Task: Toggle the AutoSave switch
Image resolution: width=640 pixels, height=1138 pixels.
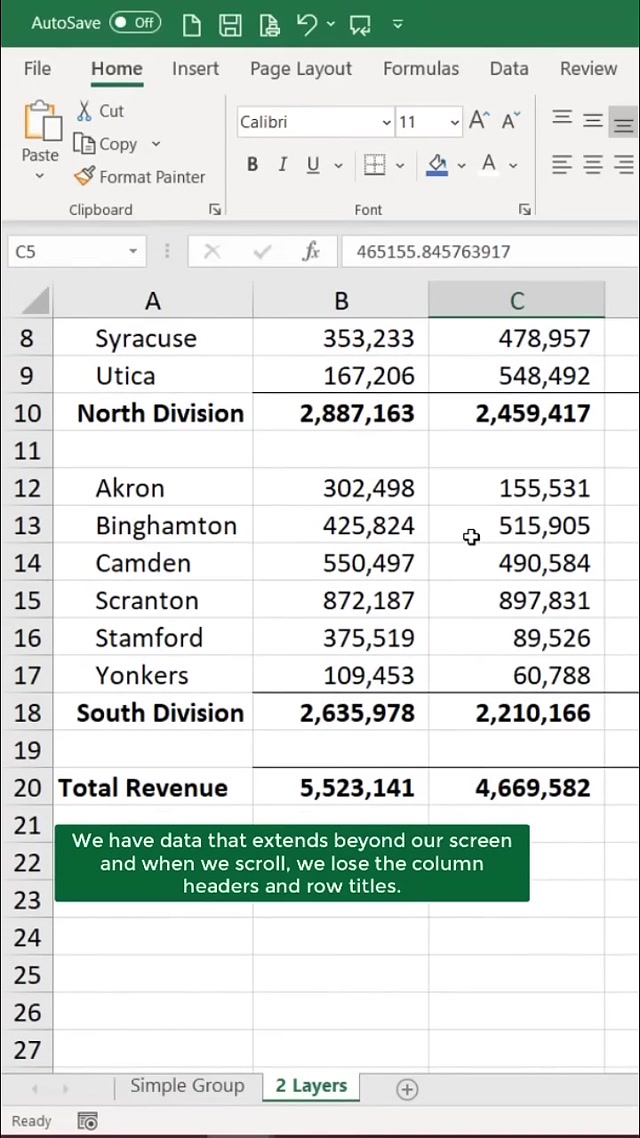Action: pyautogui.click(x=134, y=22)
